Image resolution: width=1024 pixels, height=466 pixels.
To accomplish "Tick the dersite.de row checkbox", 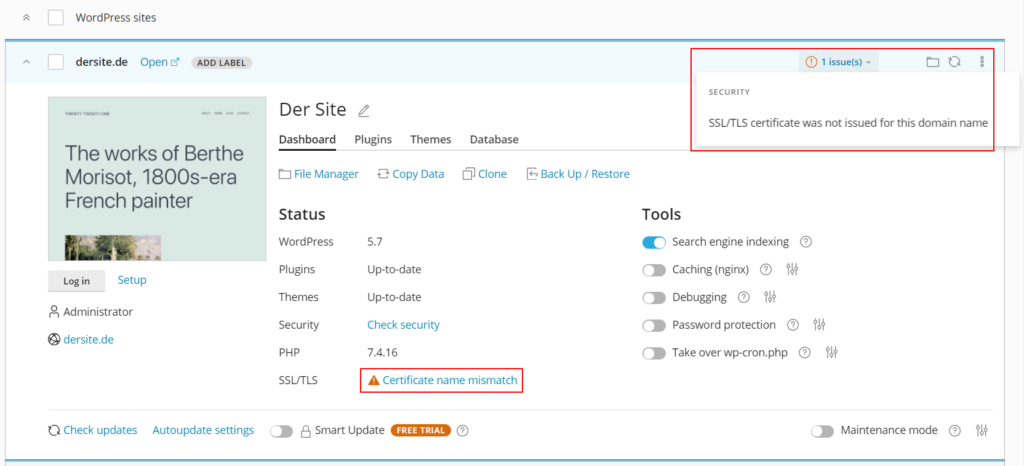I will tap(56, 62).
